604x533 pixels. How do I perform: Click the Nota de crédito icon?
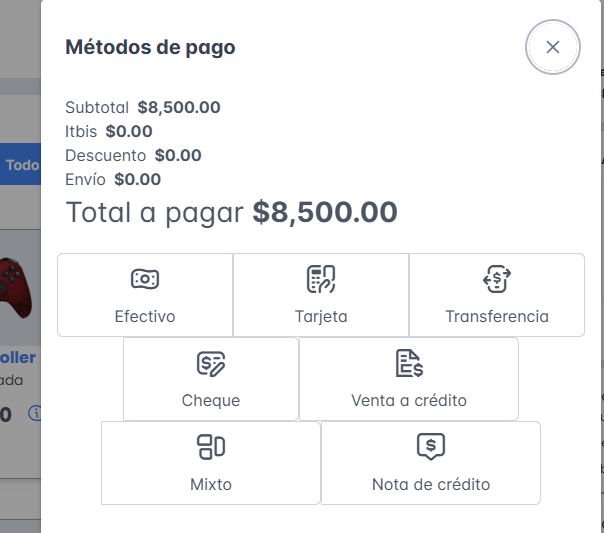pos(431,446)
